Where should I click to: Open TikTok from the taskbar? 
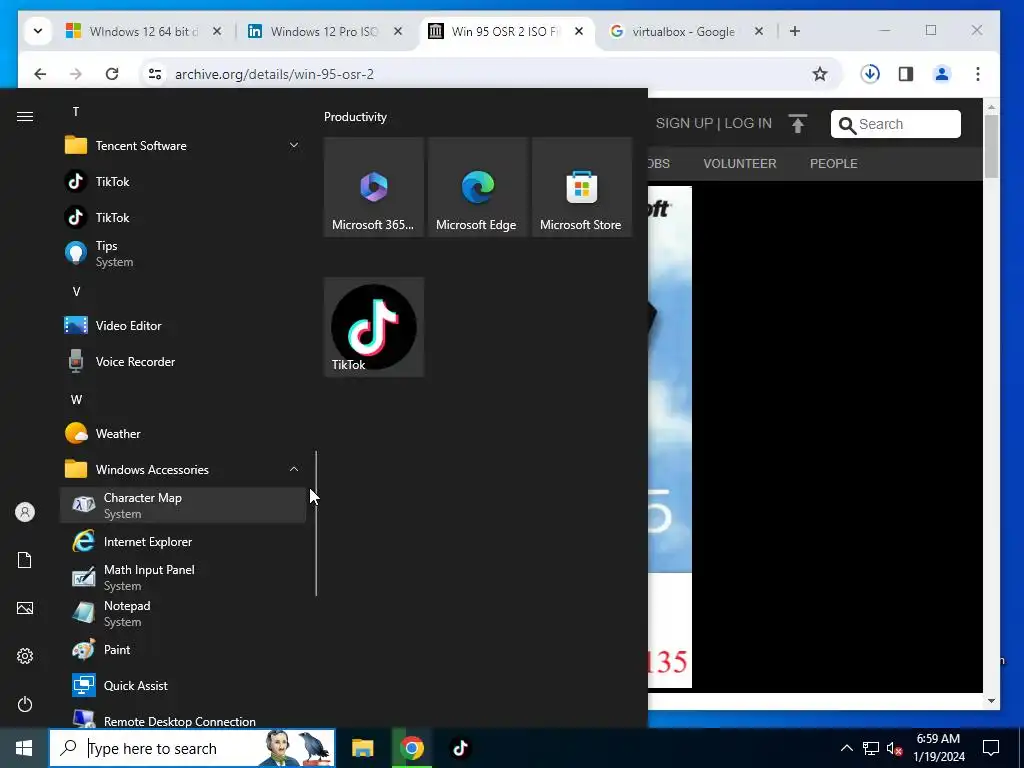460,748
